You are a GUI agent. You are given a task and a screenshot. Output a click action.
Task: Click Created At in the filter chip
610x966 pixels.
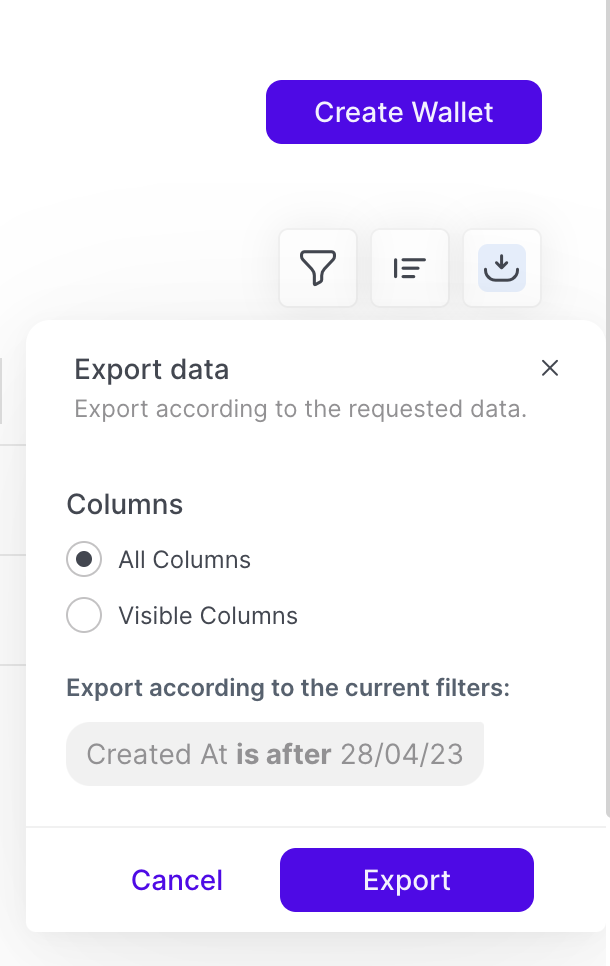tap(158, 754)
